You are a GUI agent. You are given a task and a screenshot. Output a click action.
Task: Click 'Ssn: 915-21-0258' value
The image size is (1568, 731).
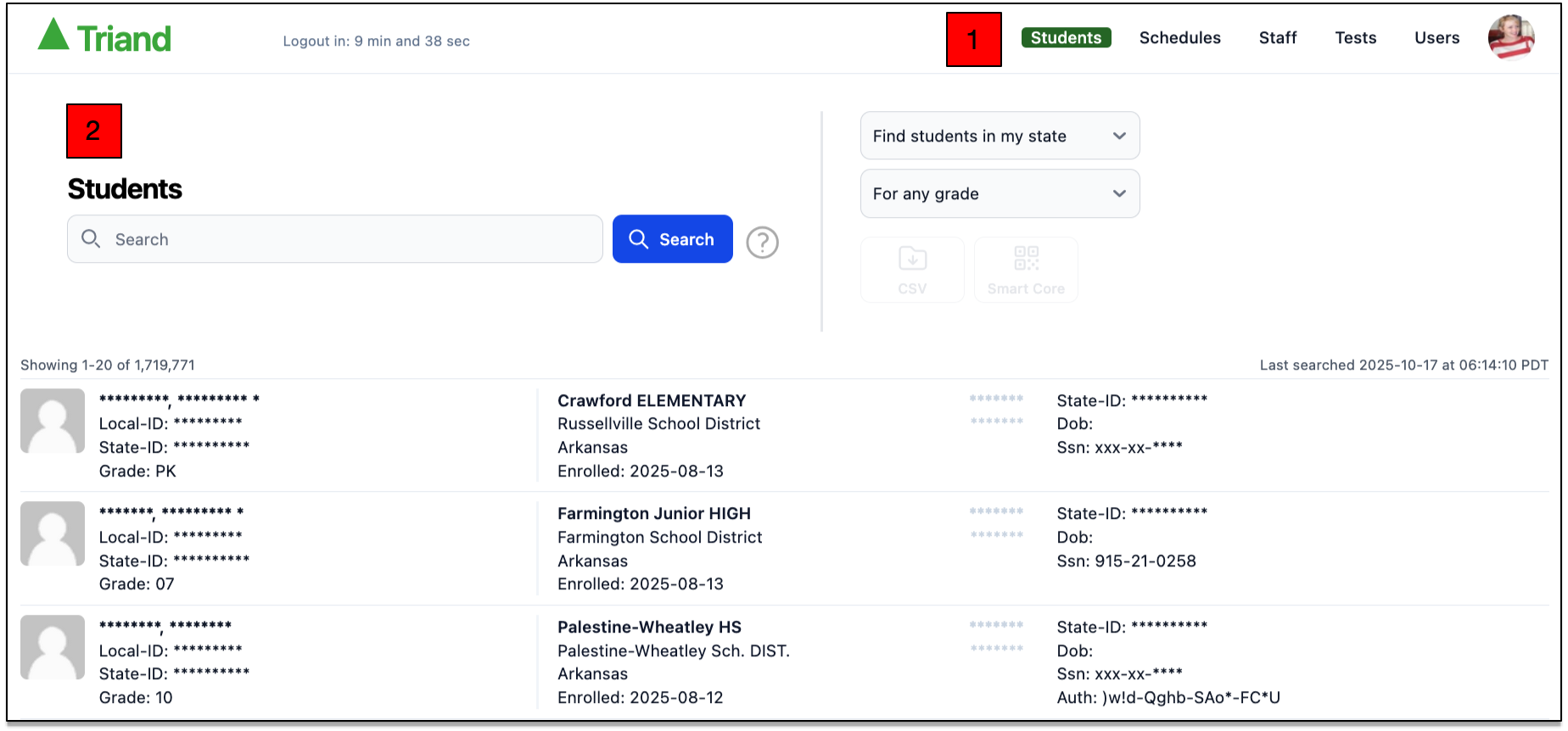point(1126,561)
